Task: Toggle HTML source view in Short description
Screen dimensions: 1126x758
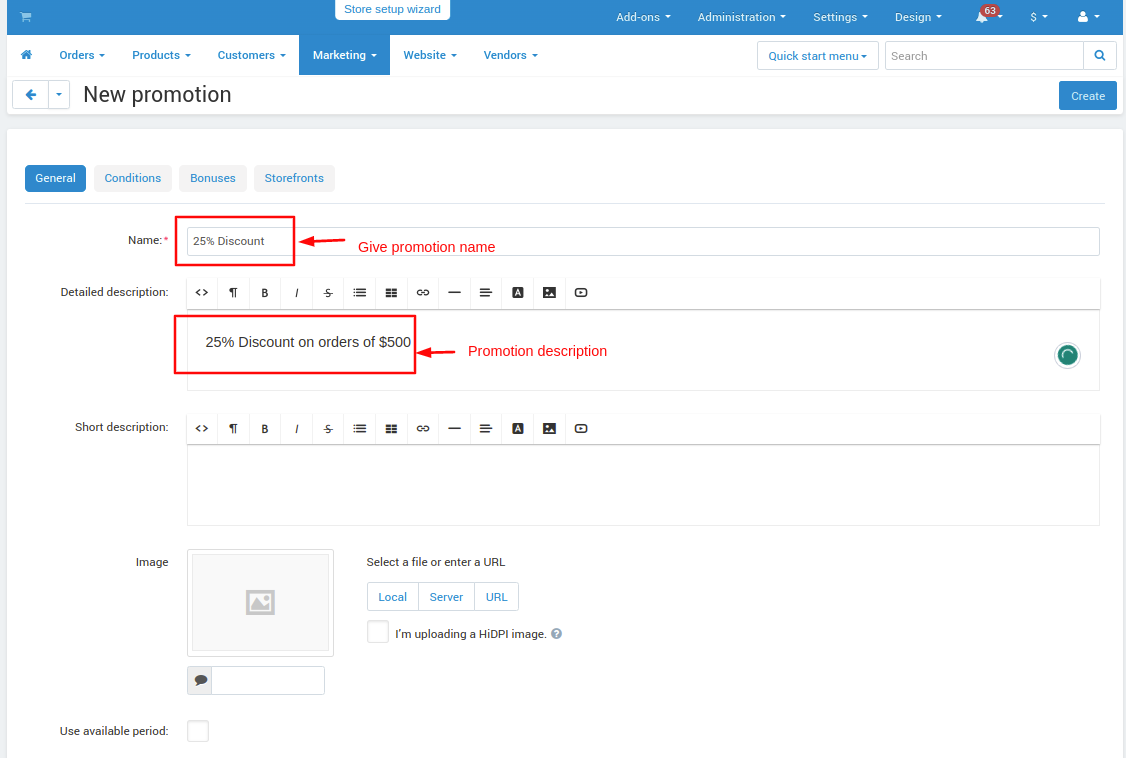Action: [202, 428]
